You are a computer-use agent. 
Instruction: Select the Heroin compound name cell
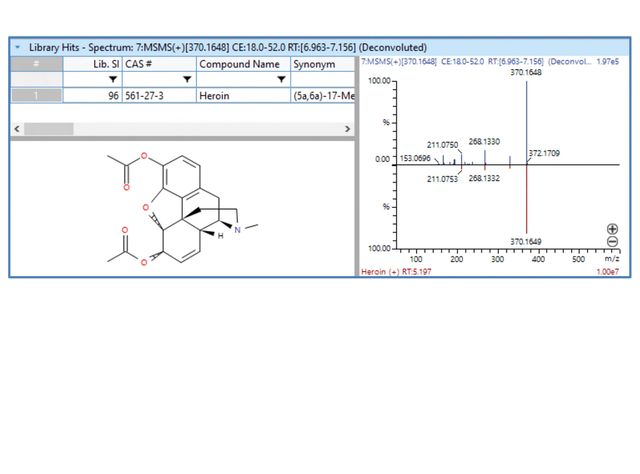tap(243, 96)
